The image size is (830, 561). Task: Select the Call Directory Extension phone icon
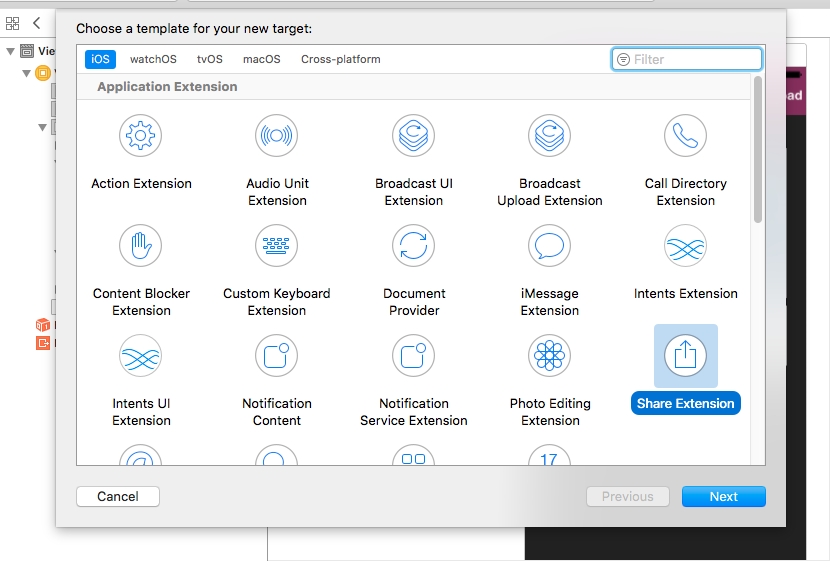[x=685, y=135]
